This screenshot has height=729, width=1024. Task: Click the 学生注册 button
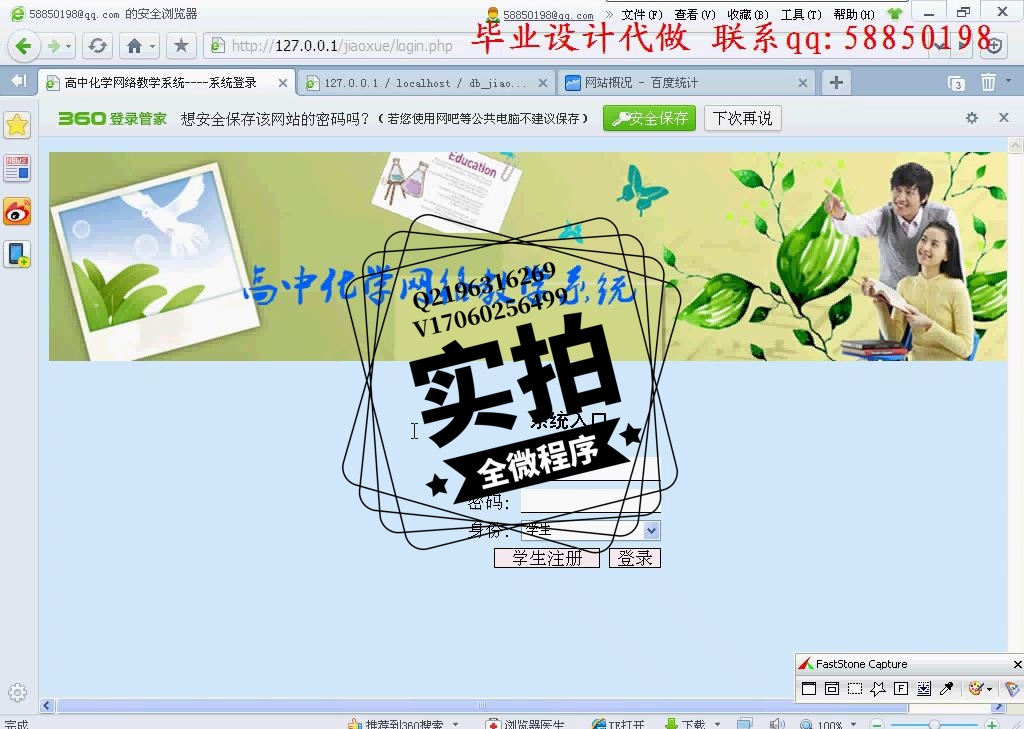[547, 558]
